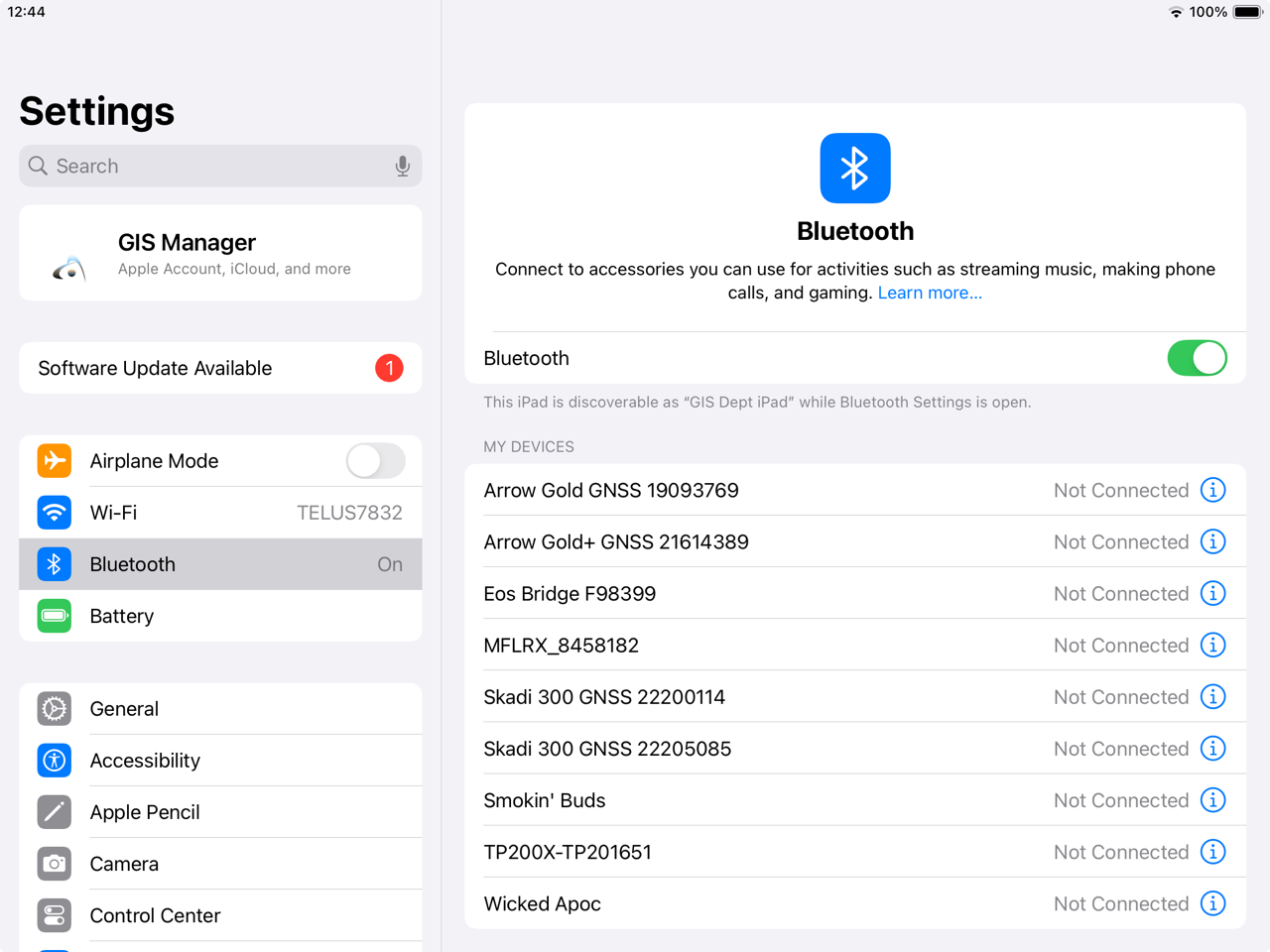Image resolution: width=1270 pixels, height=952 pixels.
Task: Tap the Settings search field
Action: (x=220, y=167)
